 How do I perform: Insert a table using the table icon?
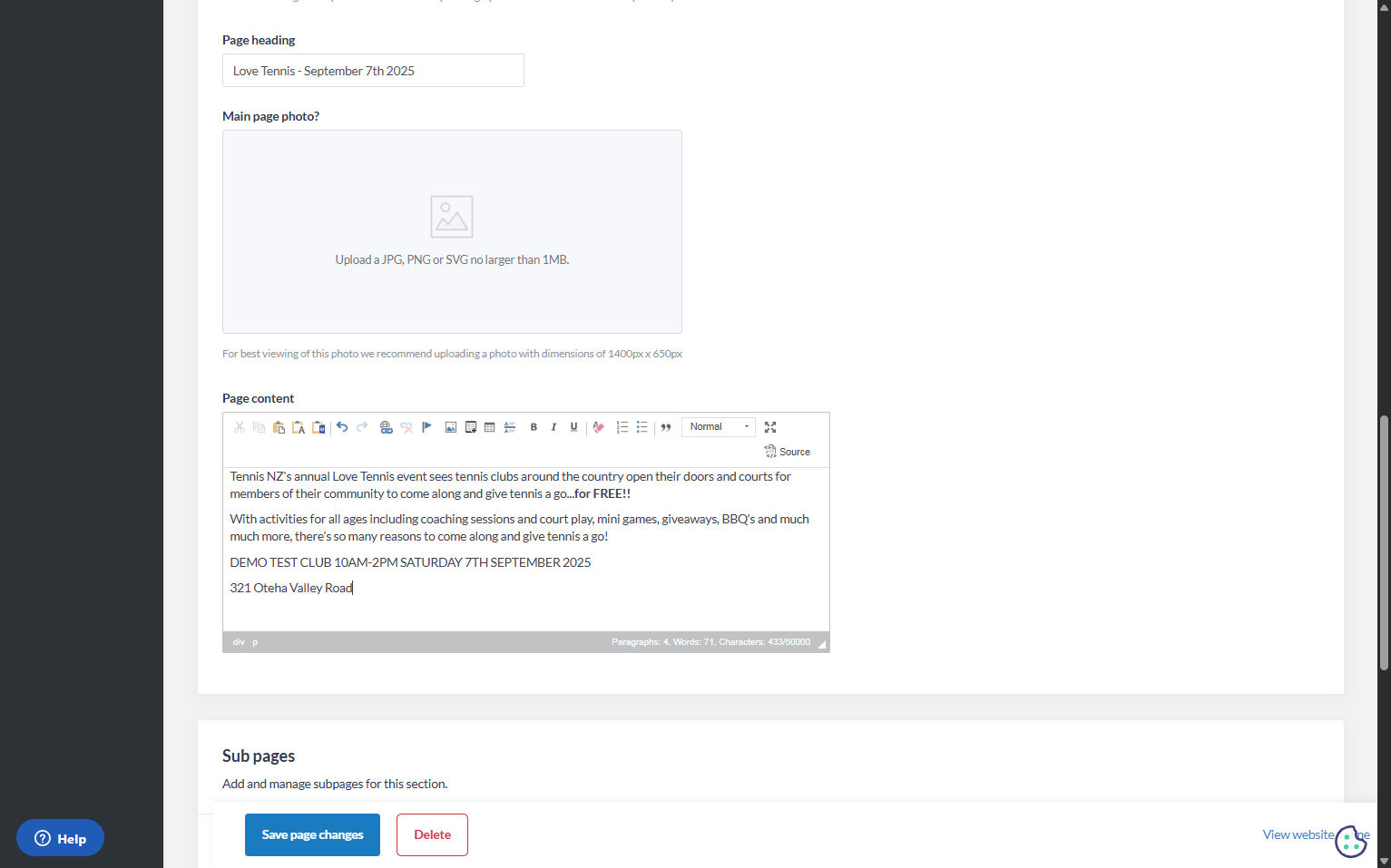490,427
